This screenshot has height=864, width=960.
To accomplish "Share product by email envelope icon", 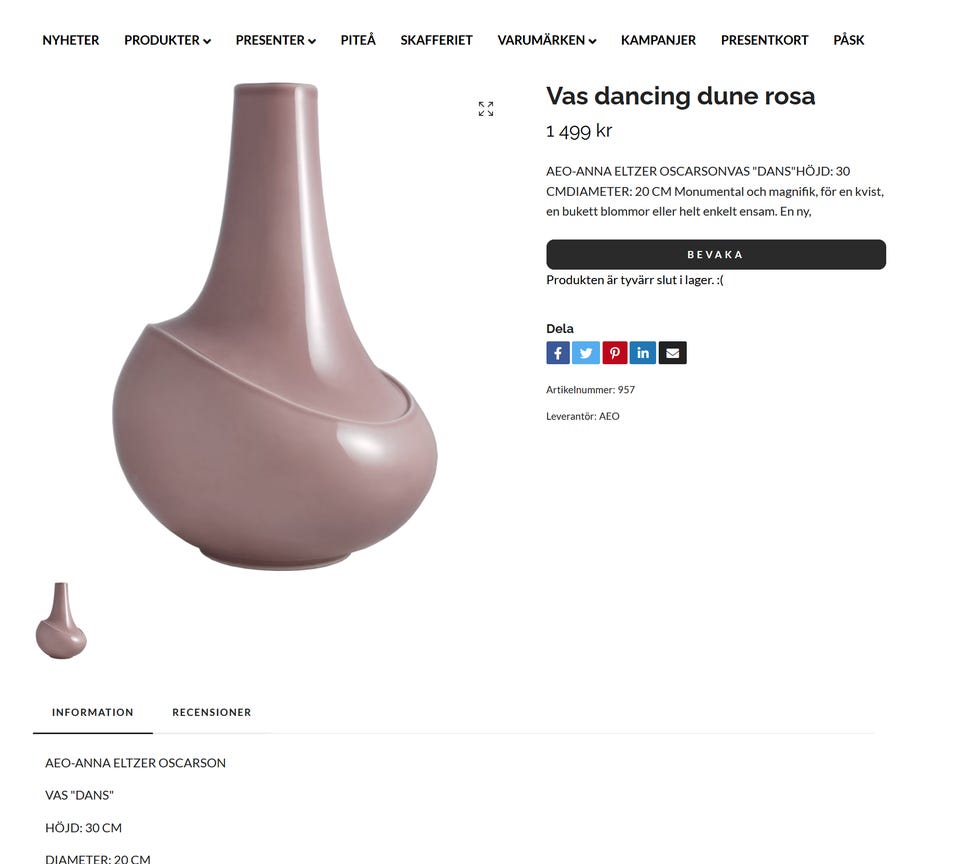I will 672,353.
